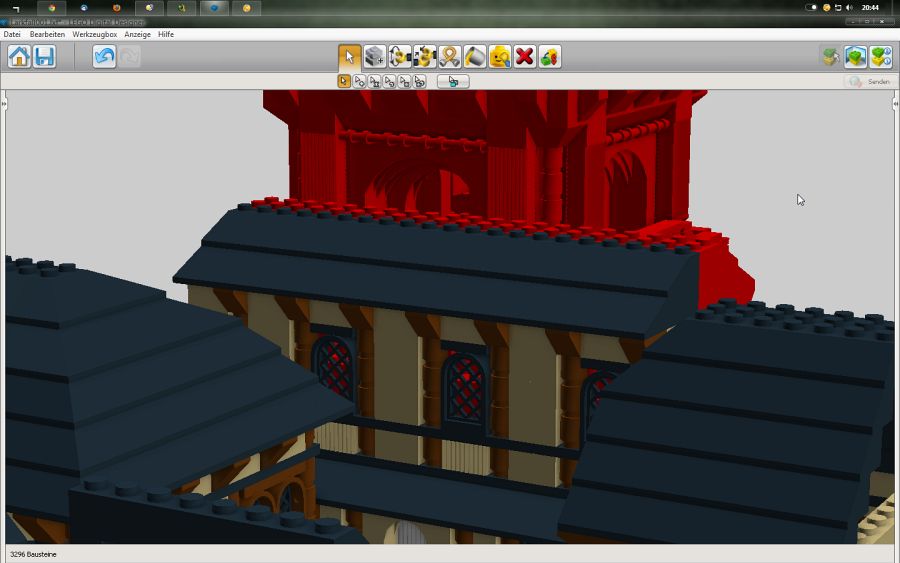Undo the last action
Viewport: 900px width, 563px height.
pyautogui.click(x=104, y=57)
